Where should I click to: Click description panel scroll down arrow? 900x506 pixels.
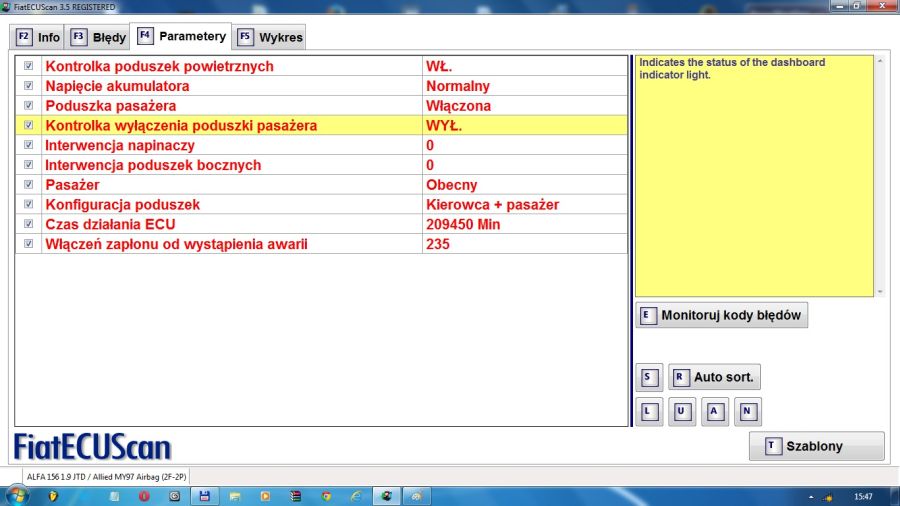[880, 291]
